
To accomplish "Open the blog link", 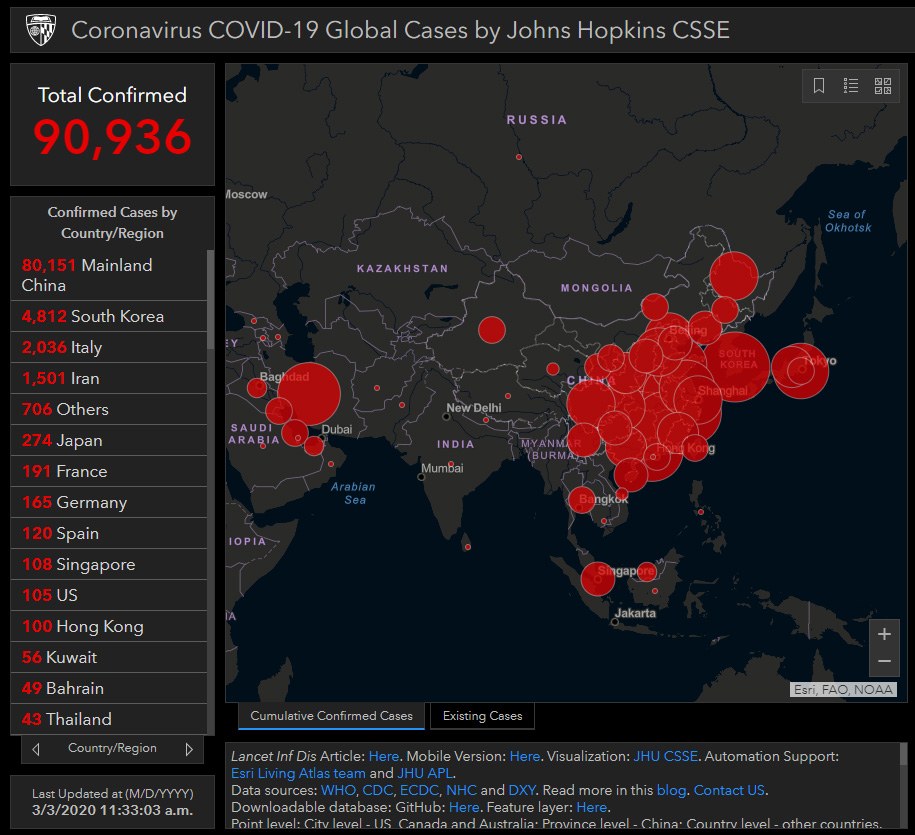I will tap(671, 790).
